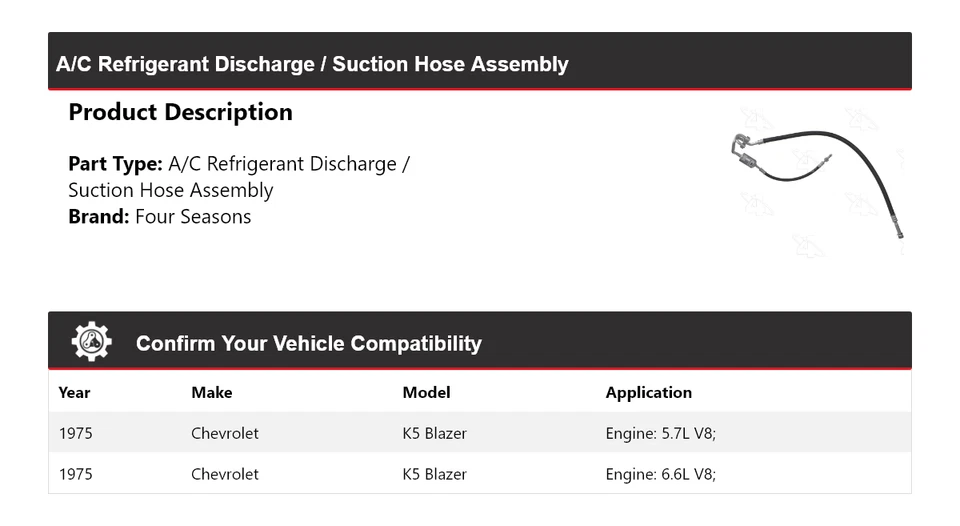Click the A/C Refrigerant Discharge header title

click(x=312, y=64)
